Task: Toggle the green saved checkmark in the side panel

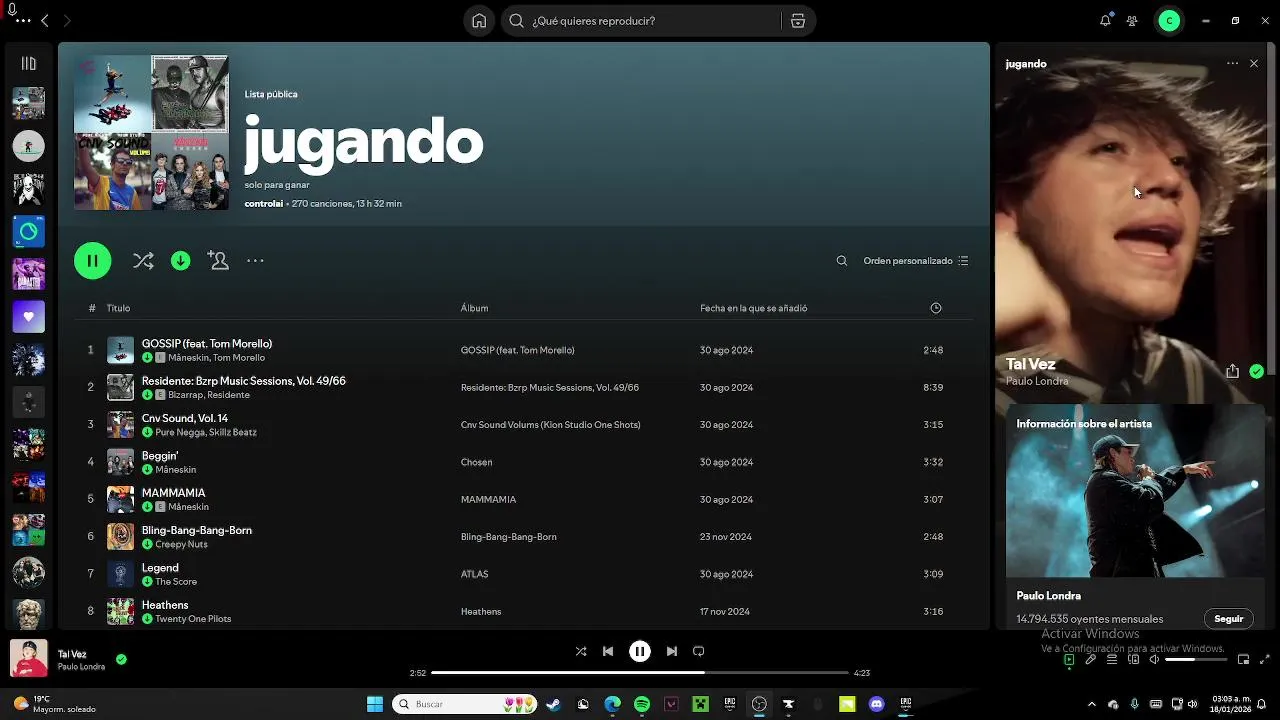Action: [x=1256, y=371]
